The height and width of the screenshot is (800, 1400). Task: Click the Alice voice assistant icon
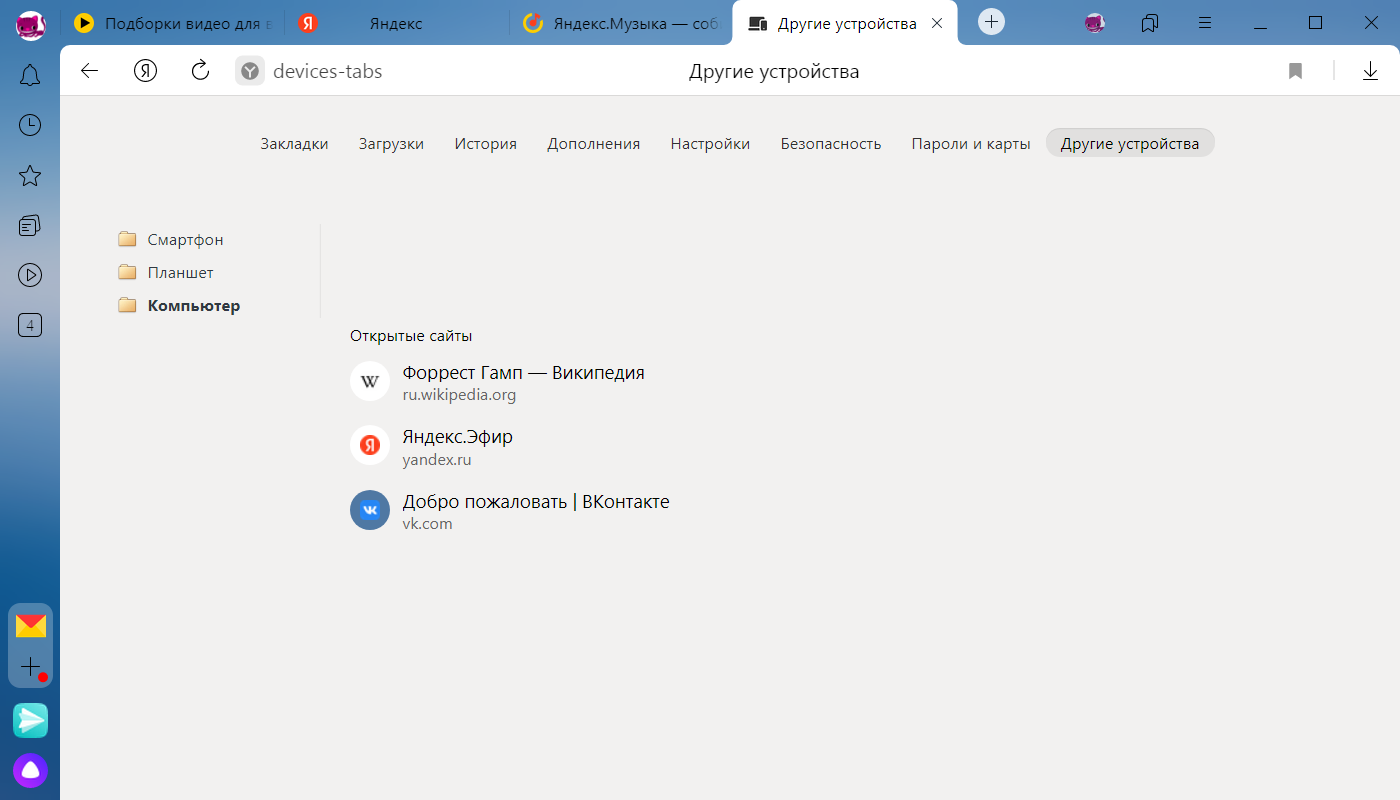[30, 770]
